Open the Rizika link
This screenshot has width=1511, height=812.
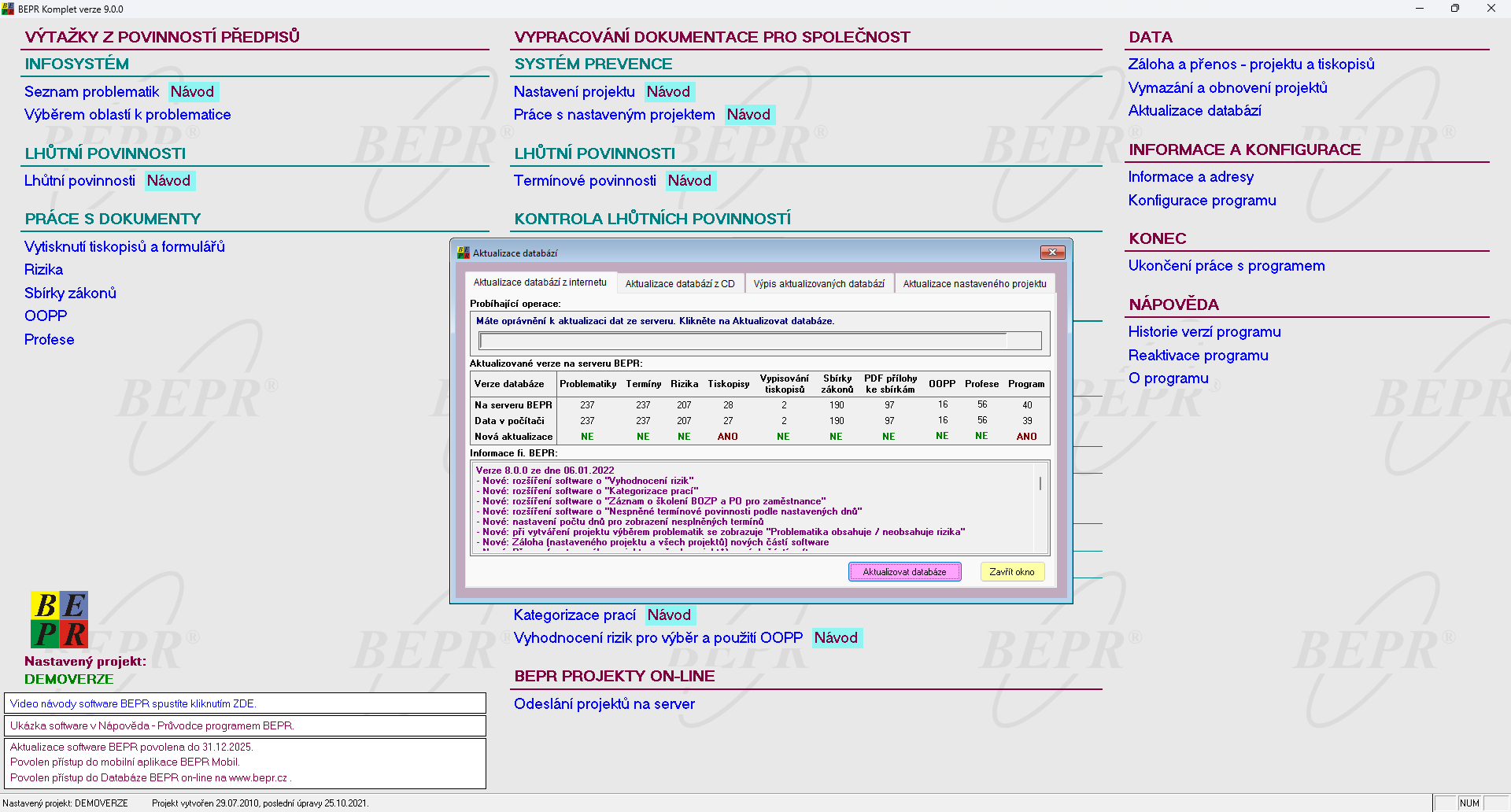click(x=43, y=270)
